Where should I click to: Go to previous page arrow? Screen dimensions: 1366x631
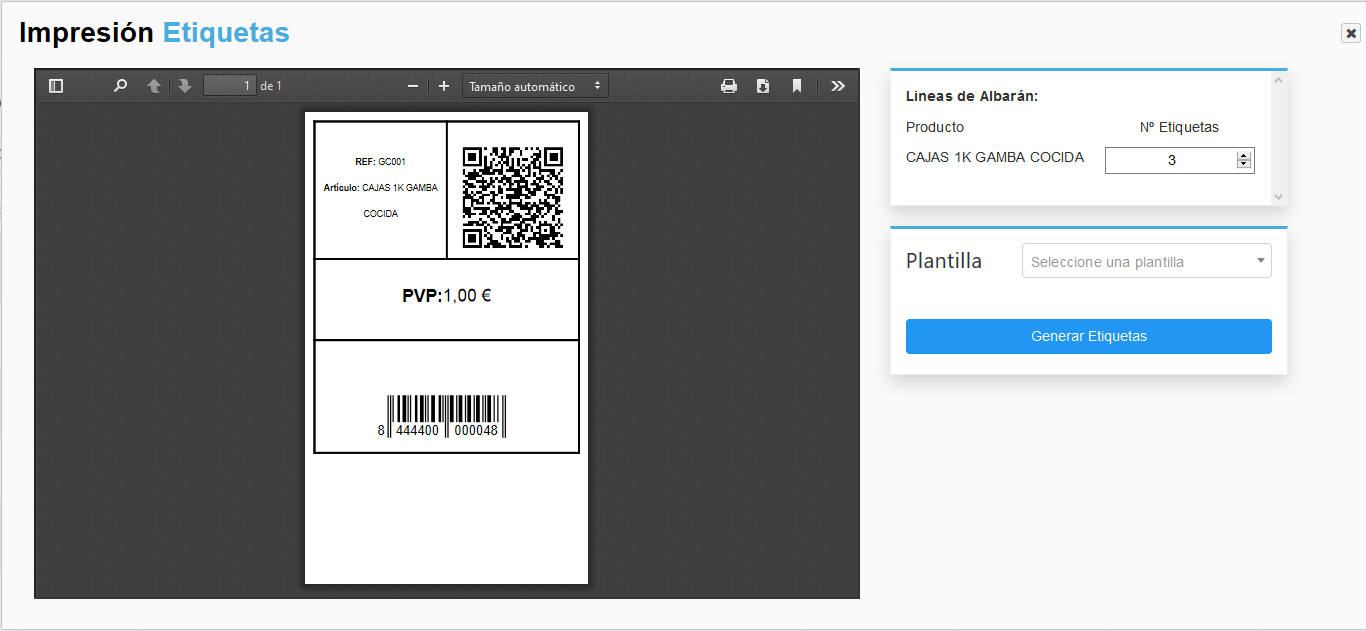pos(154,86)
